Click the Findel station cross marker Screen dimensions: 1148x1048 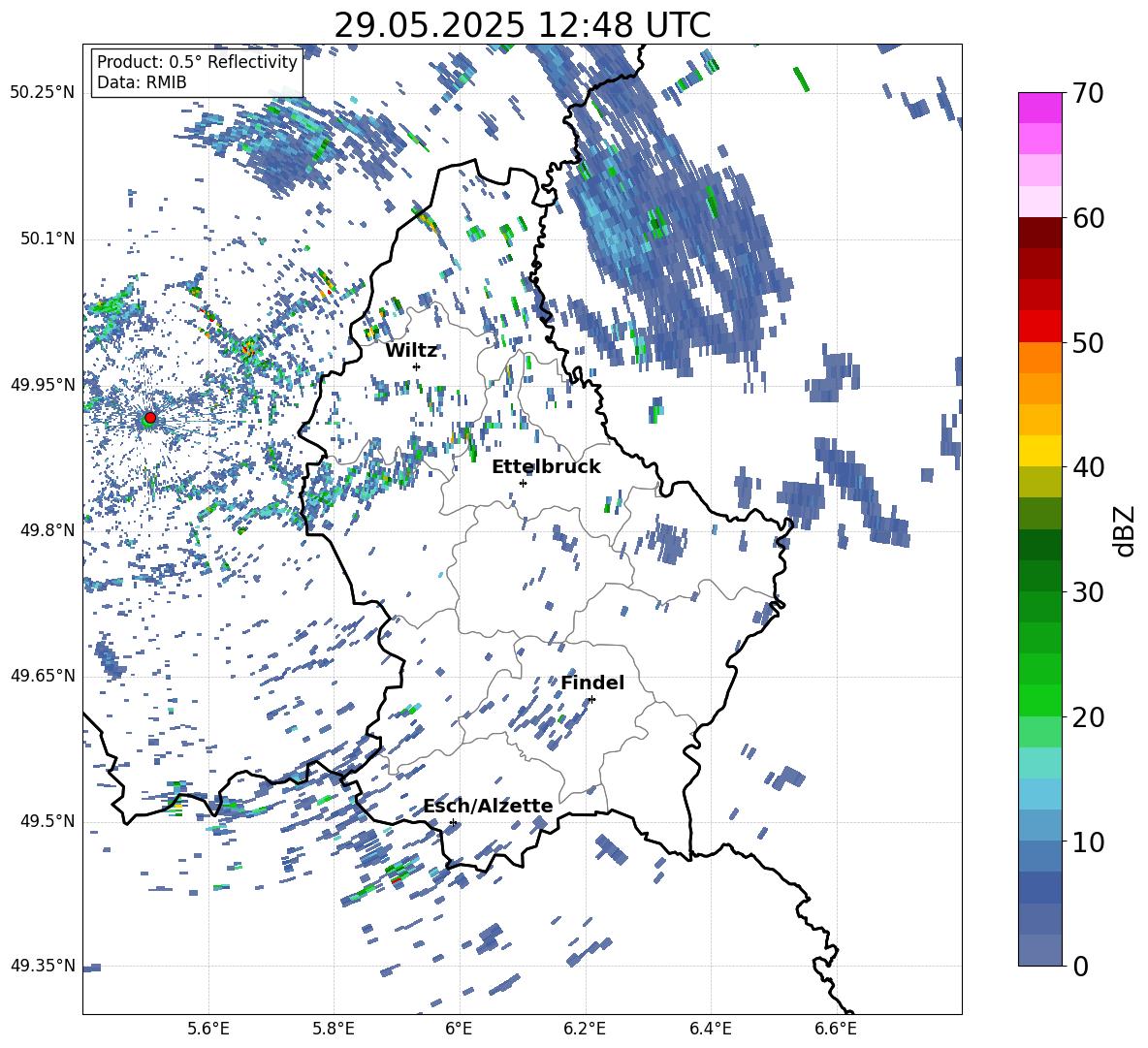591,700
